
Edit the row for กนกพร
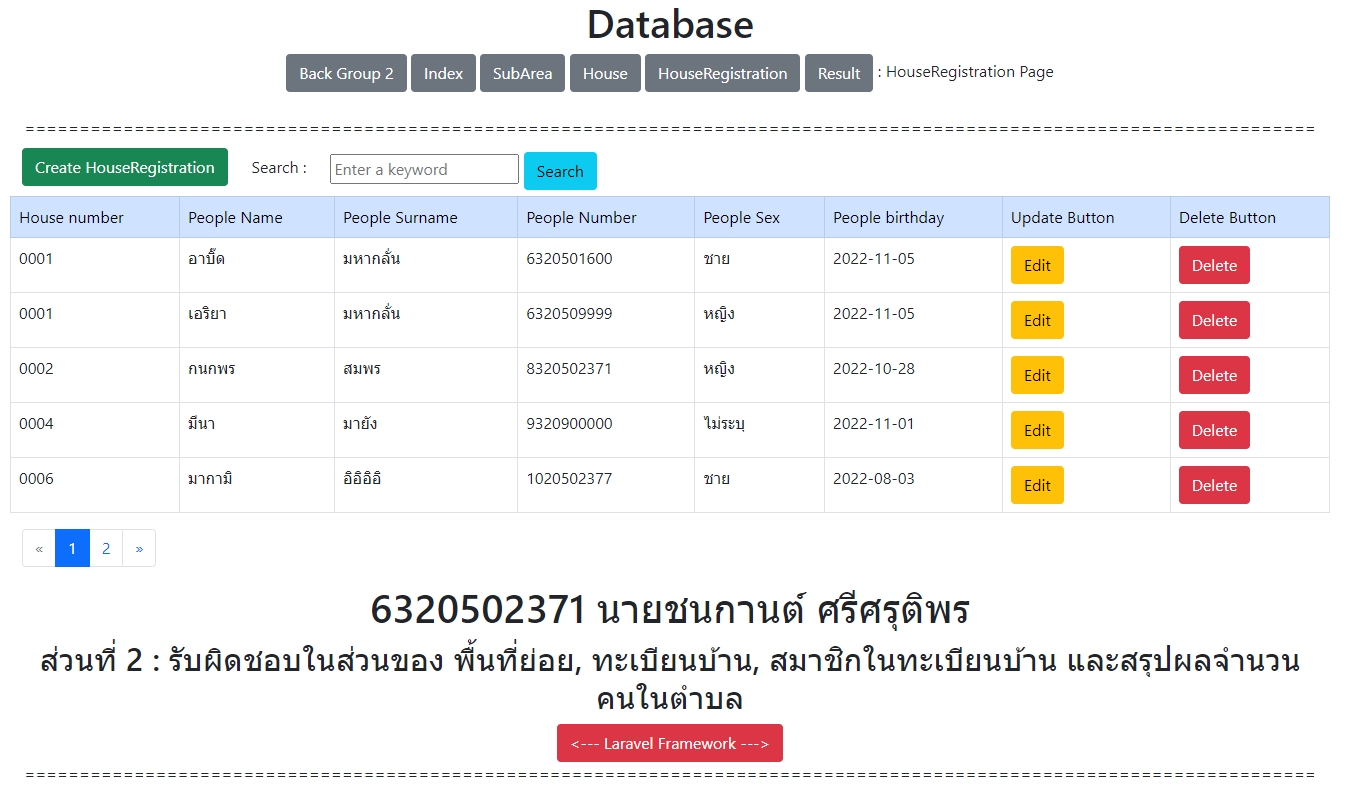1037,375
